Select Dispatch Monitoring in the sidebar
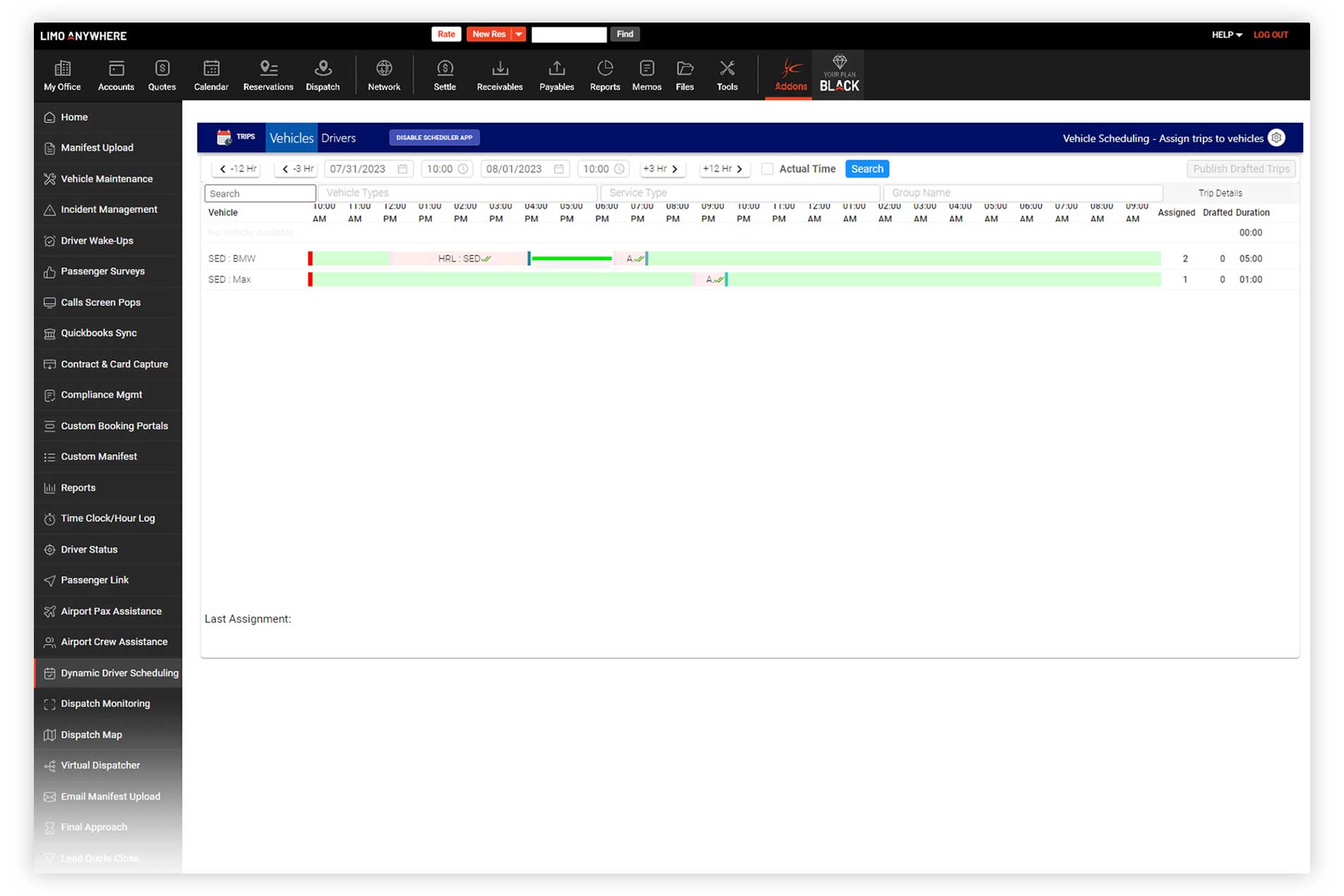The width and height of the screenshot is (1344, 896). 105,703
